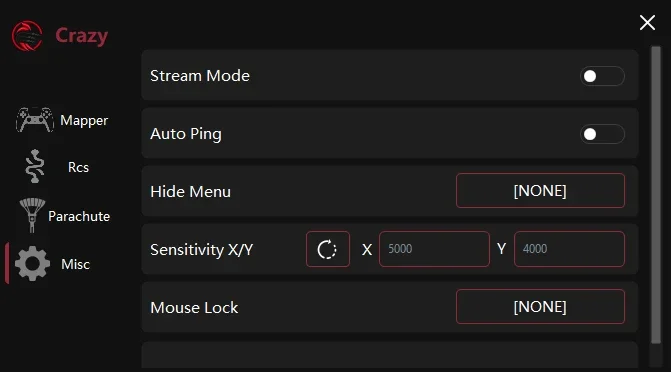Turn on the Auto Ping switch
The width and height of the screenshot is (671, 372).
(x=602, y=134)
